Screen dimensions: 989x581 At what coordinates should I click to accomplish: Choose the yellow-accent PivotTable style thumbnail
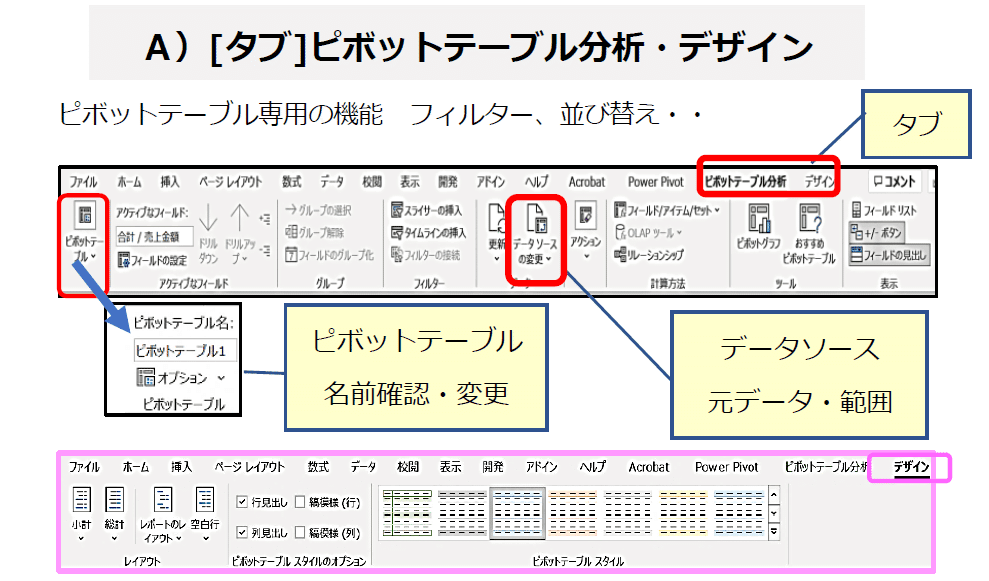[x=682, y=513]
